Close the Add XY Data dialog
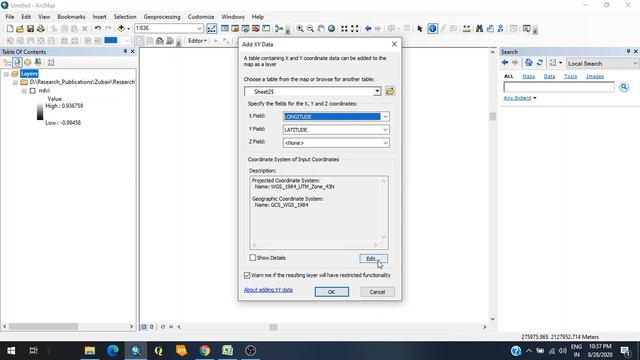This screenshot has width=640, height=360. [394, 44]
